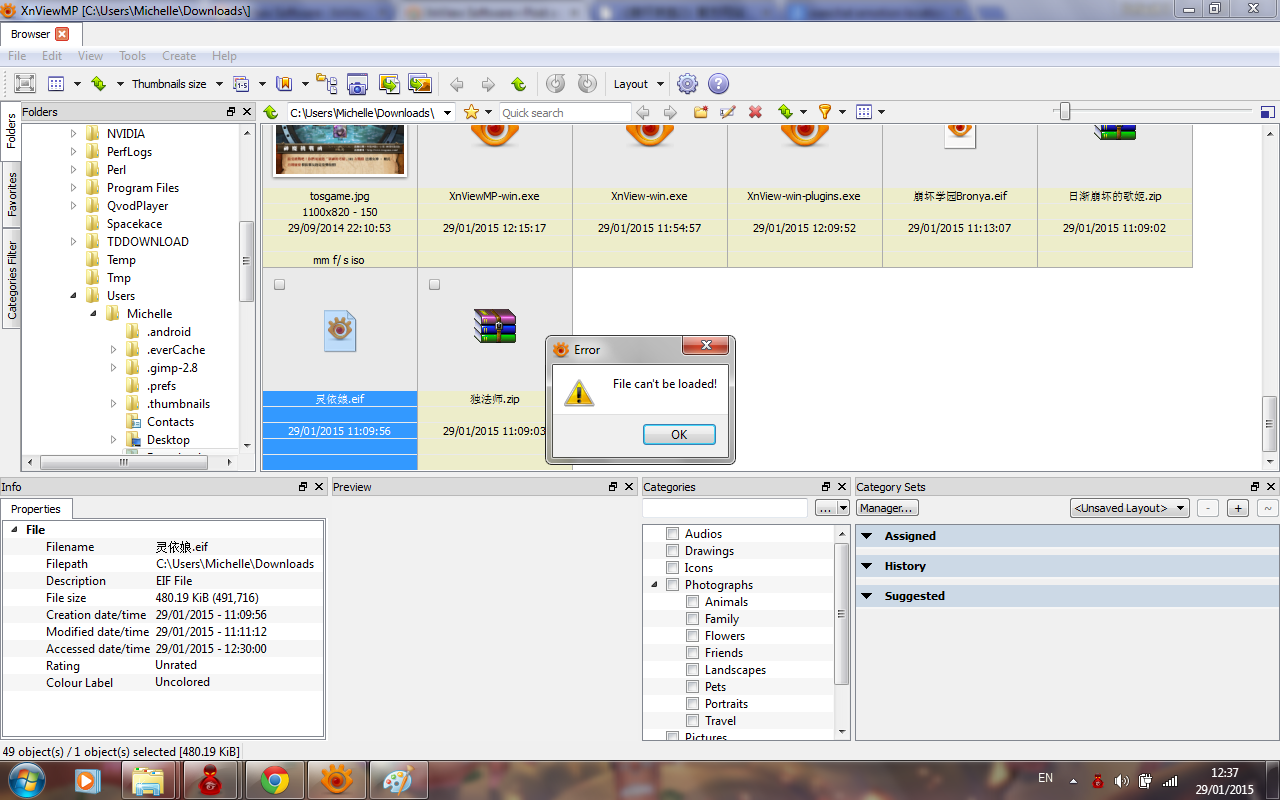Click the bookmark icon in the main toolbar
The height and width of the screenshot is (800, 1280).
[284, 84]
